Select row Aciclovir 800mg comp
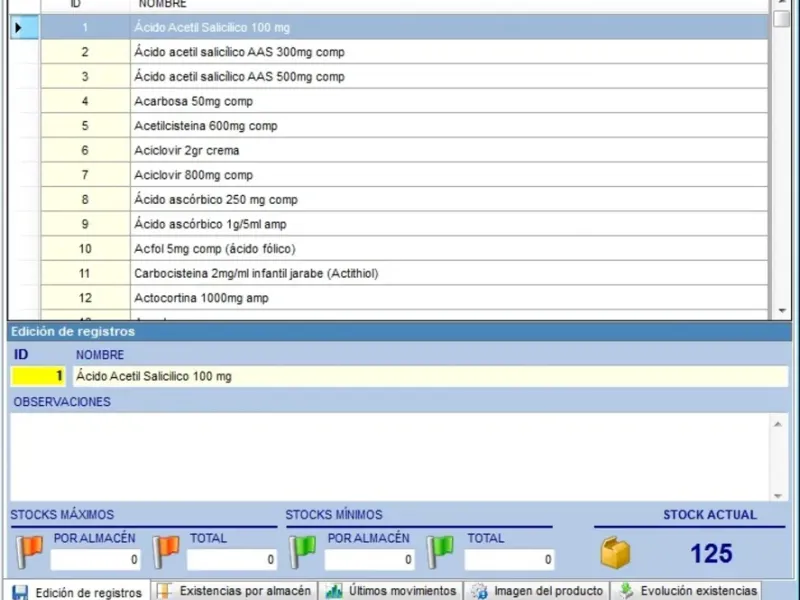This screenshot has width=800, height=600. click(449, 175)
